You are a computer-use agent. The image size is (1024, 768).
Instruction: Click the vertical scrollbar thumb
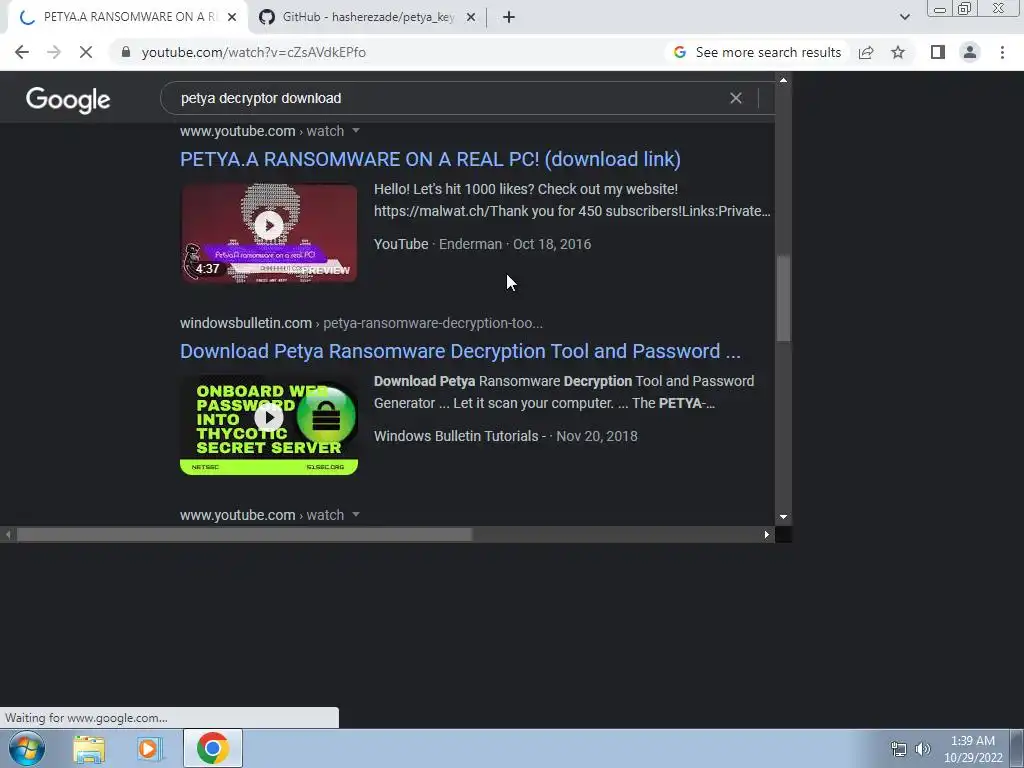pos(783,298)
